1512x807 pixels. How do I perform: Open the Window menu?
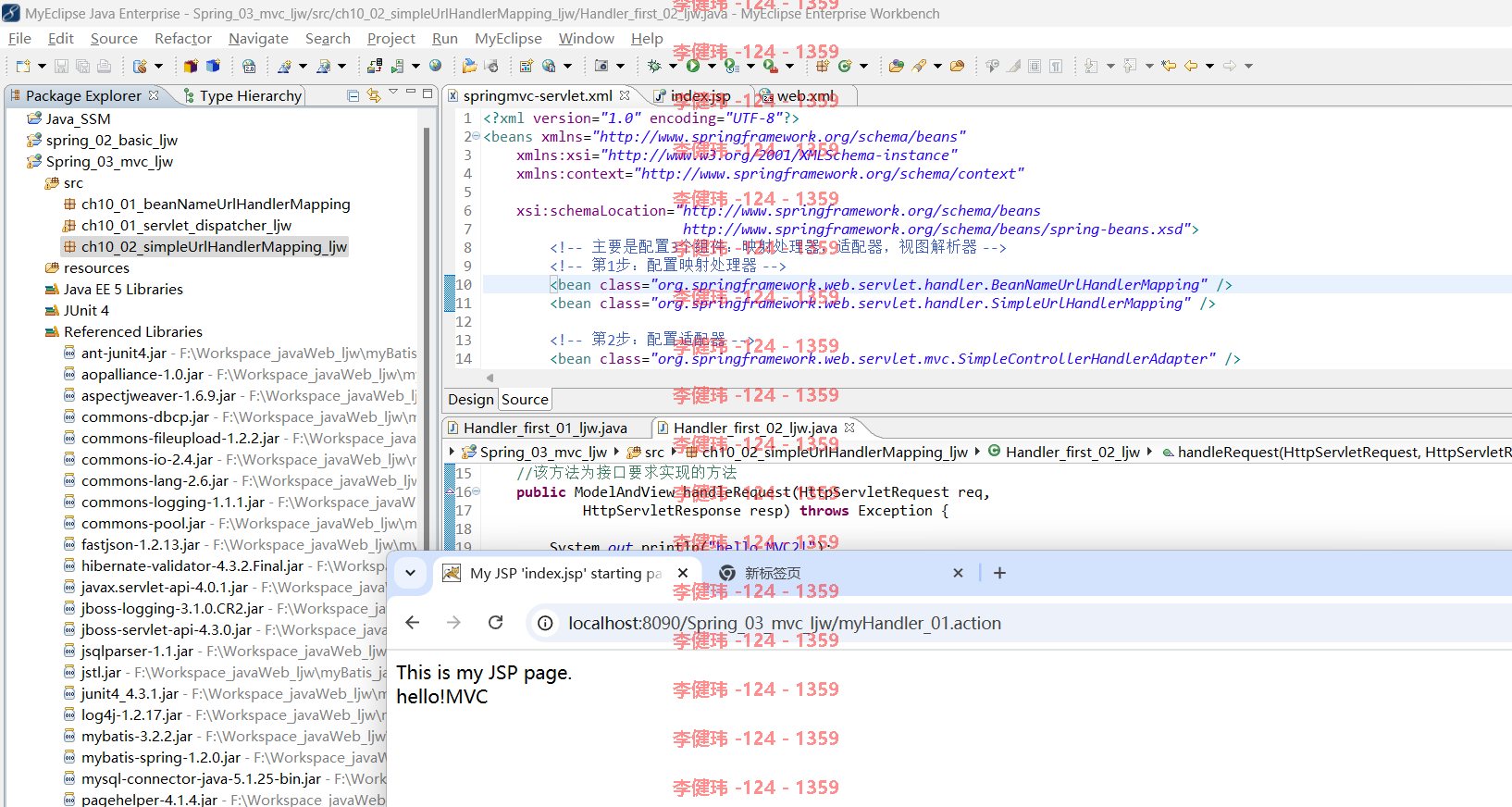(586, 38)
